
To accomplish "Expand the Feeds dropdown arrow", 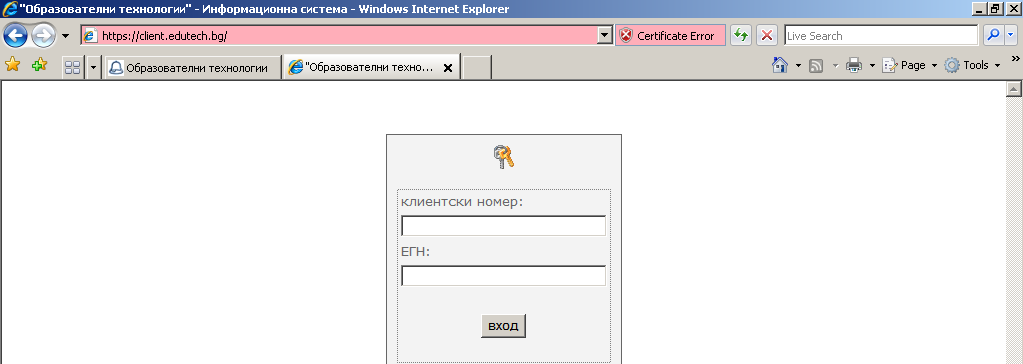I will point(835,66).
